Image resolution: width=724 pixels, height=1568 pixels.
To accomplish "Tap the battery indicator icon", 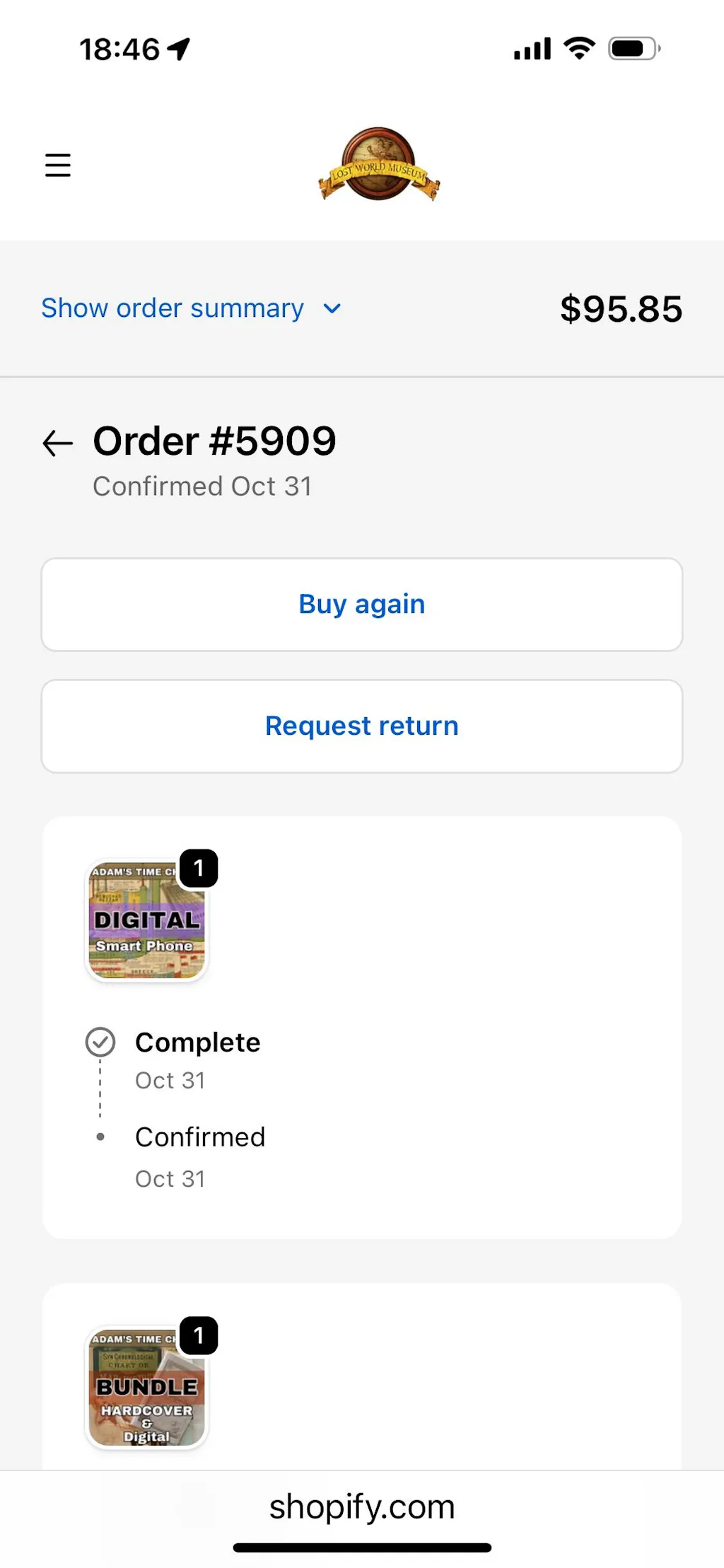I will tap(633, 49).
